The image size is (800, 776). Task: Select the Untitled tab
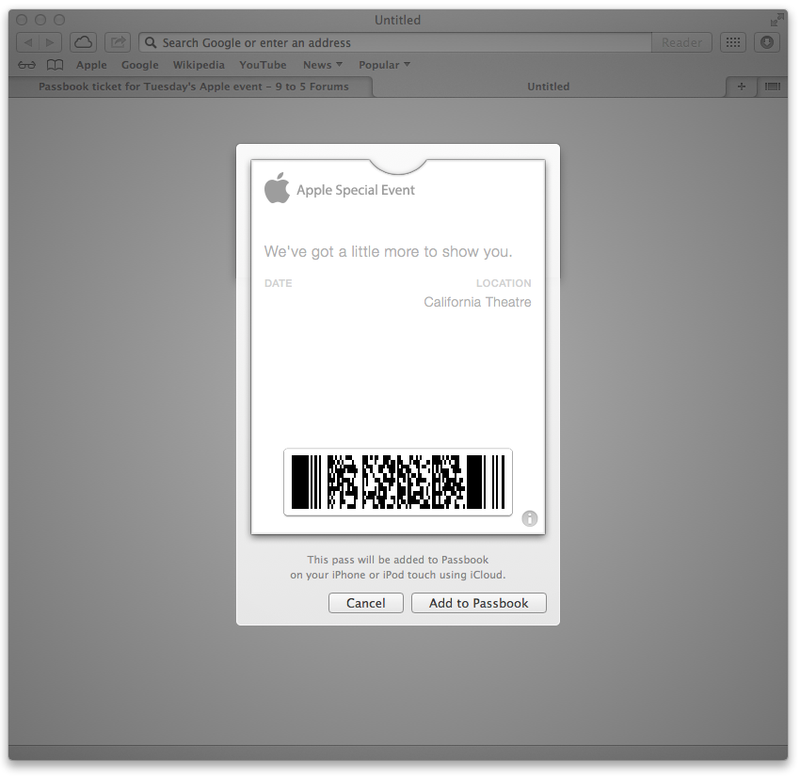[x=548, y=87]
